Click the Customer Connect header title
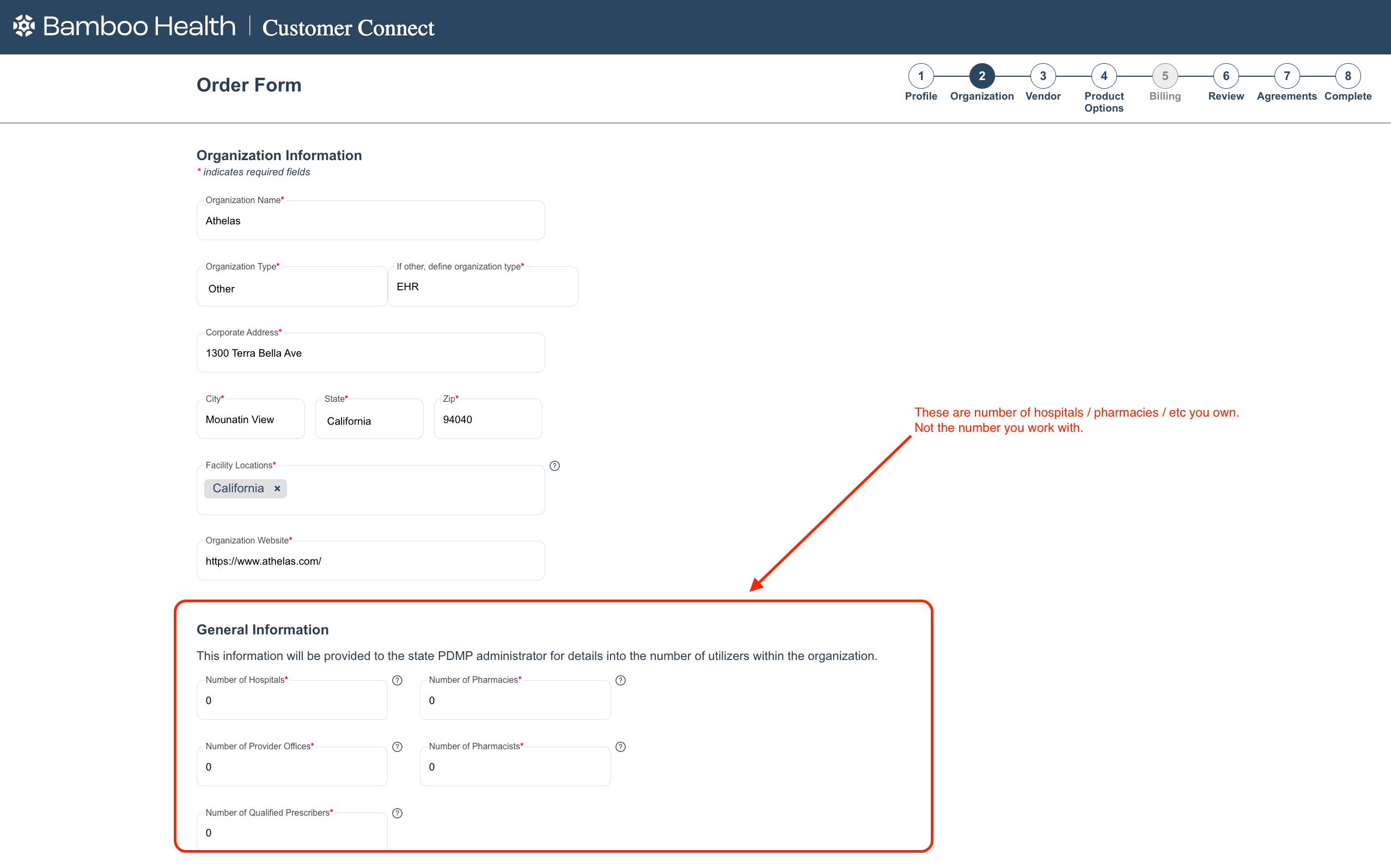Image resolution: width=1391 pixels, height=868 pixels. [348, 28]
